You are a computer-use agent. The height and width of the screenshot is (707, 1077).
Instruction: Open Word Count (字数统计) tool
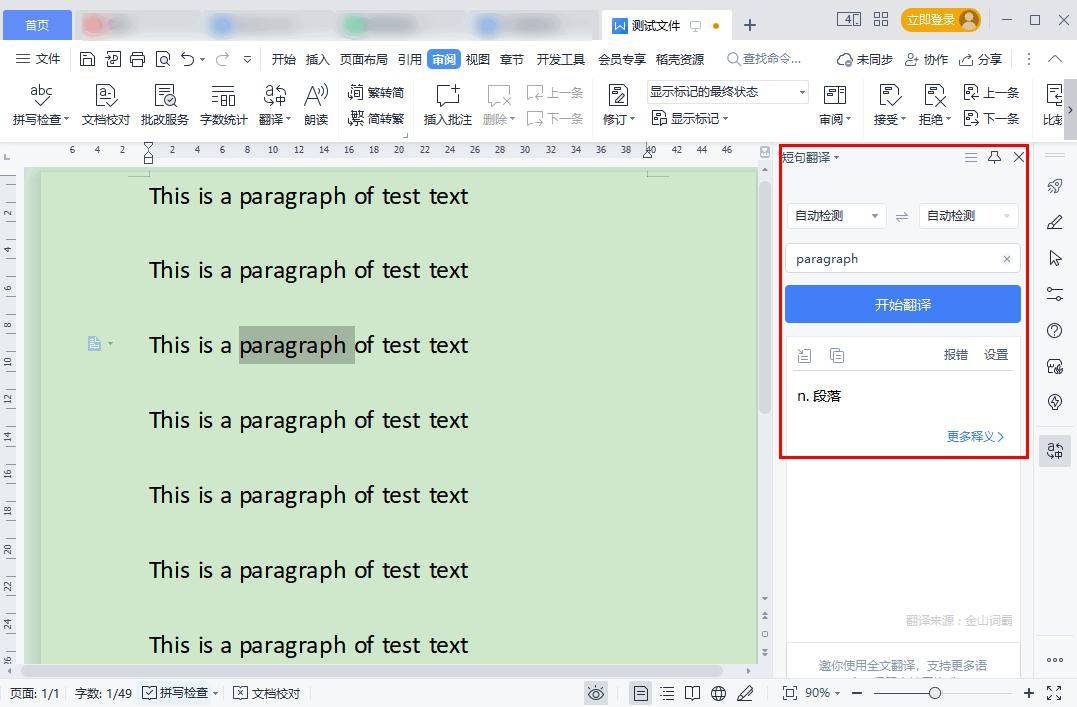point(223,104)
